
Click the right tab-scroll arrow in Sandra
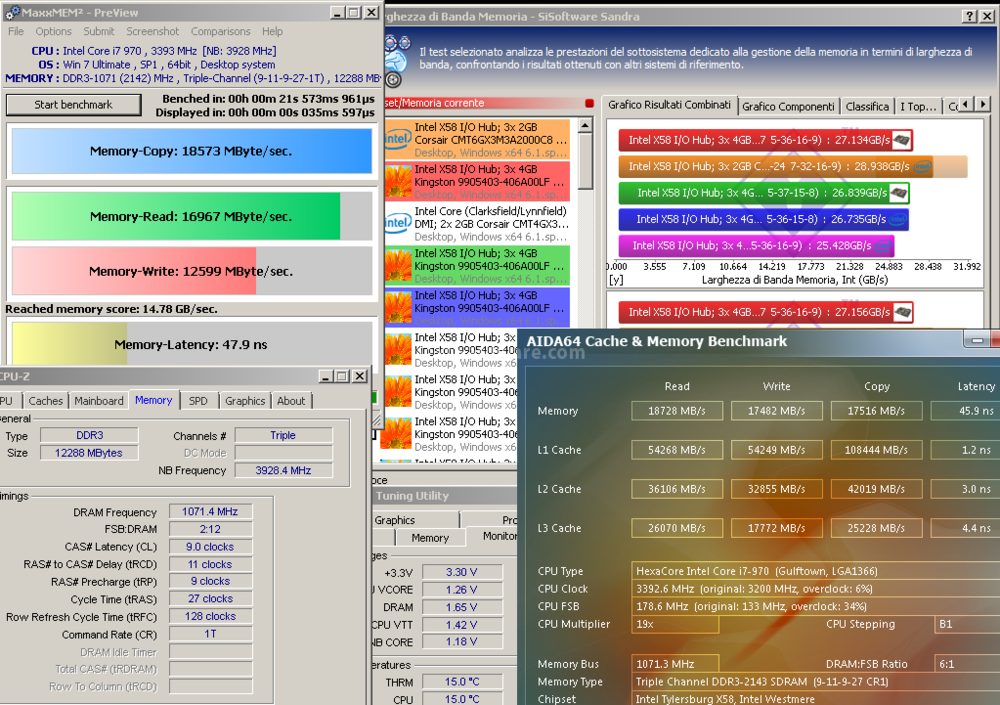(x=983, y=104)
